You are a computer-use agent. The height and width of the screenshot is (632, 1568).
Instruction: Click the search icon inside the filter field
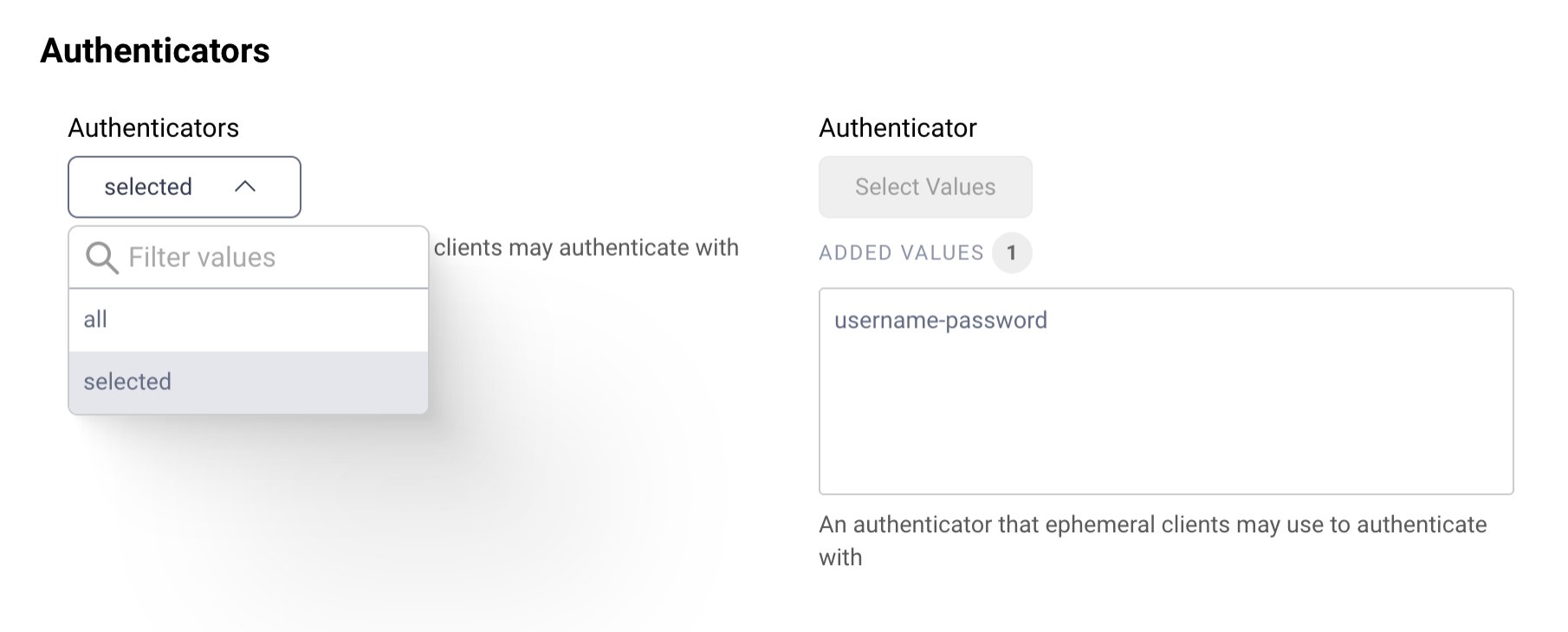pyautogui.click(x=100, y=257)
